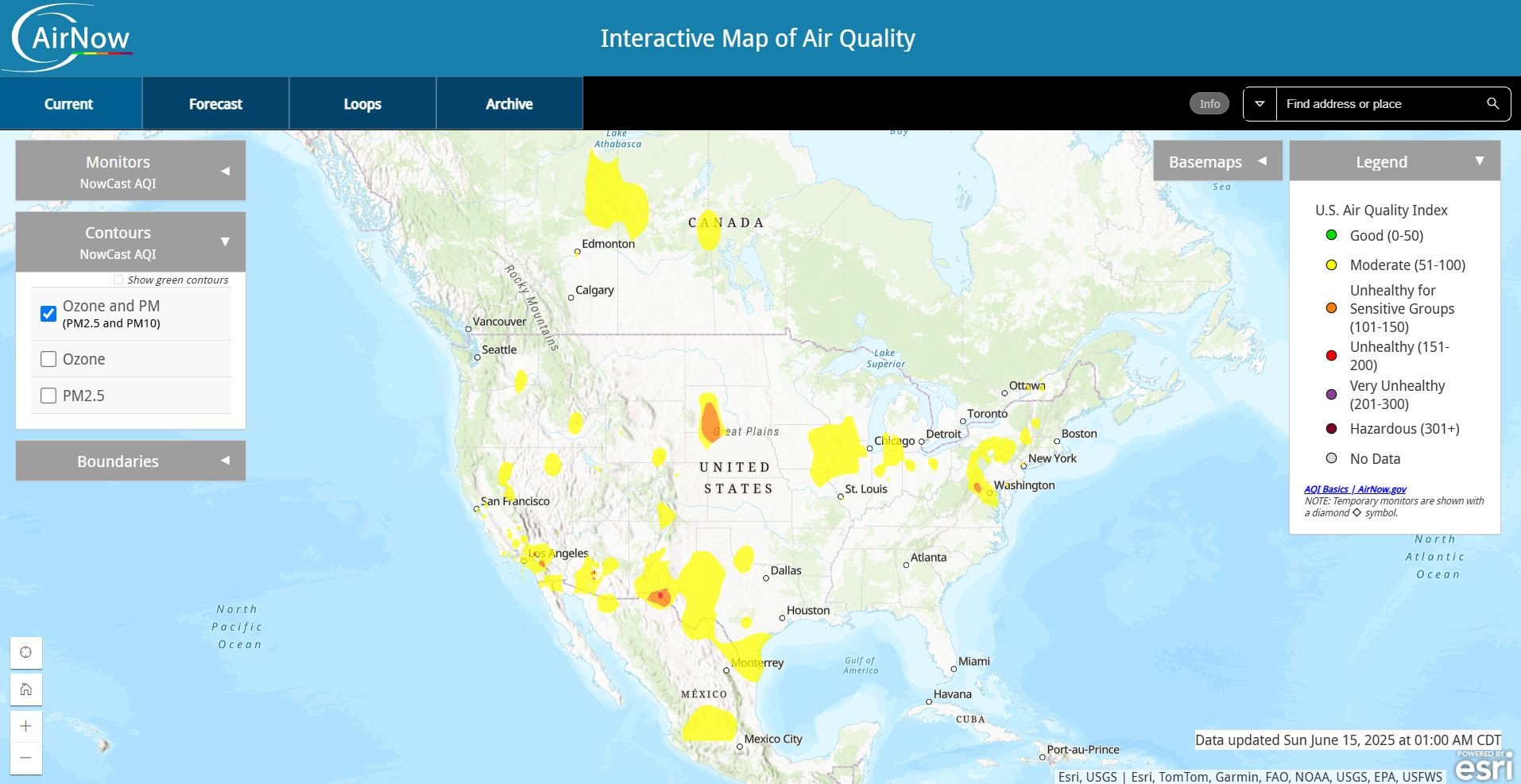Click the Interactive Map of Air Quality title
The image size is (1521, 784).
click(x=757, y=38)
